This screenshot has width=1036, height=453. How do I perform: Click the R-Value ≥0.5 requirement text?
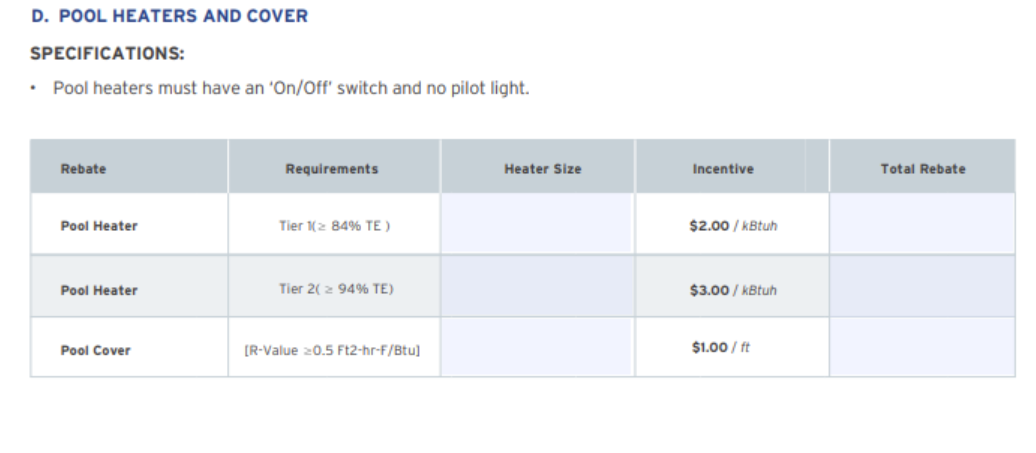(332, 350)
